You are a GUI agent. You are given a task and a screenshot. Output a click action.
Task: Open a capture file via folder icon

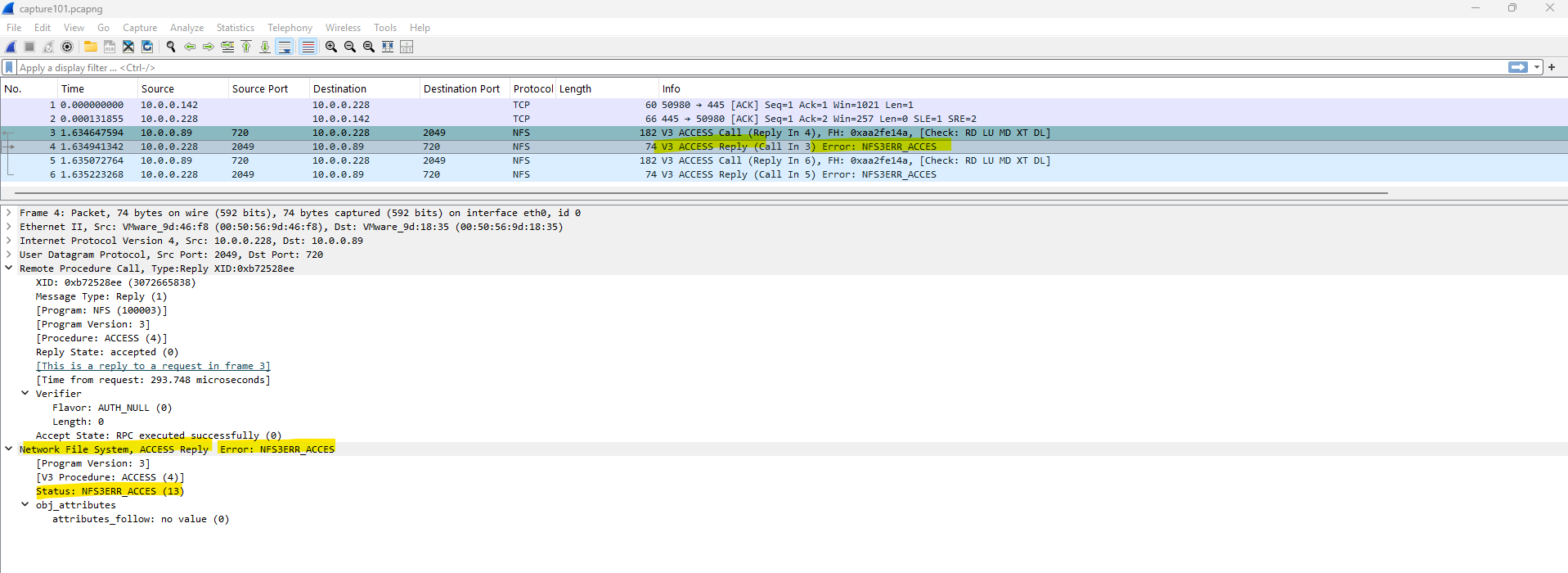coord(90,47)
